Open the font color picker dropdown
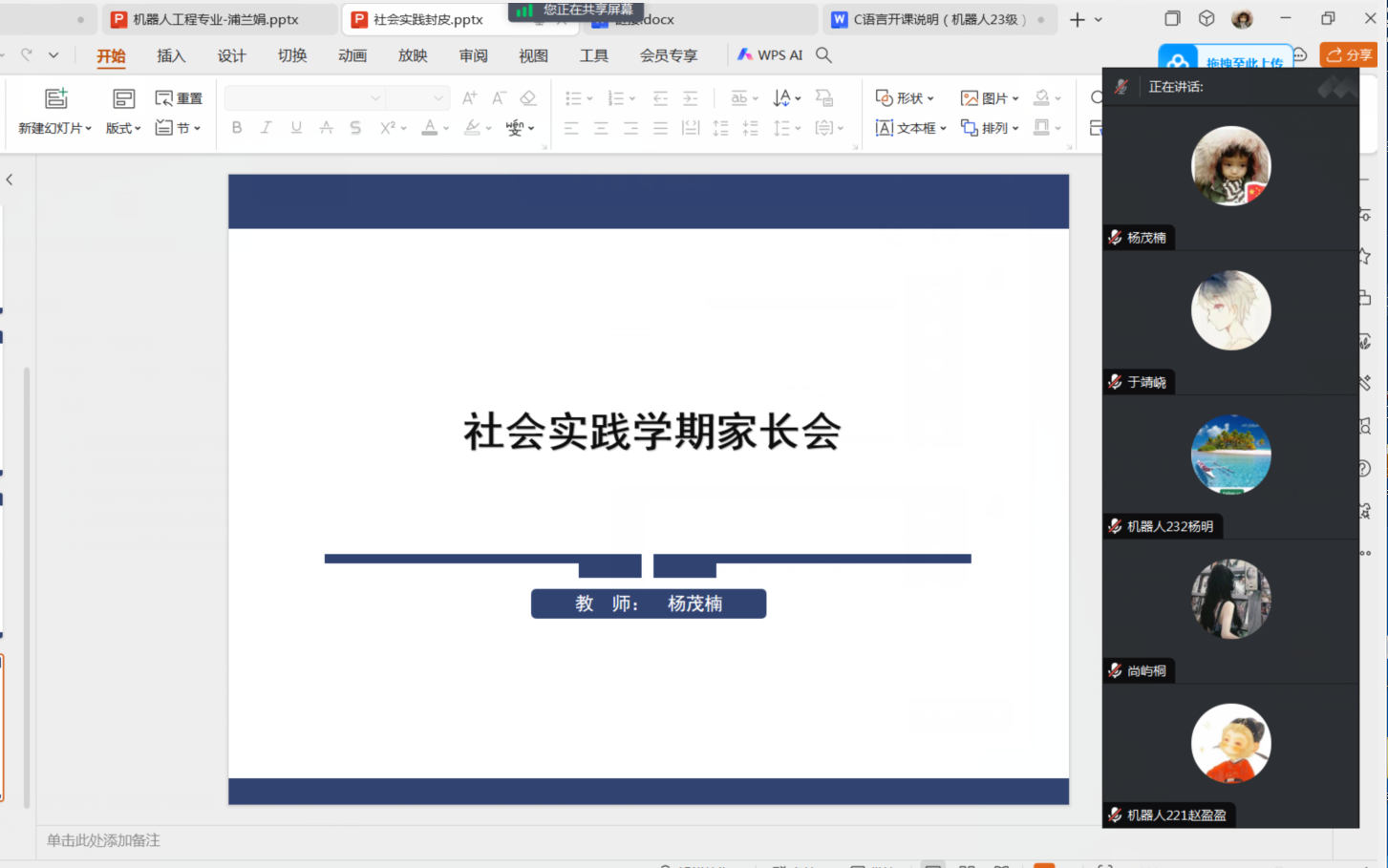 (446, 128)
